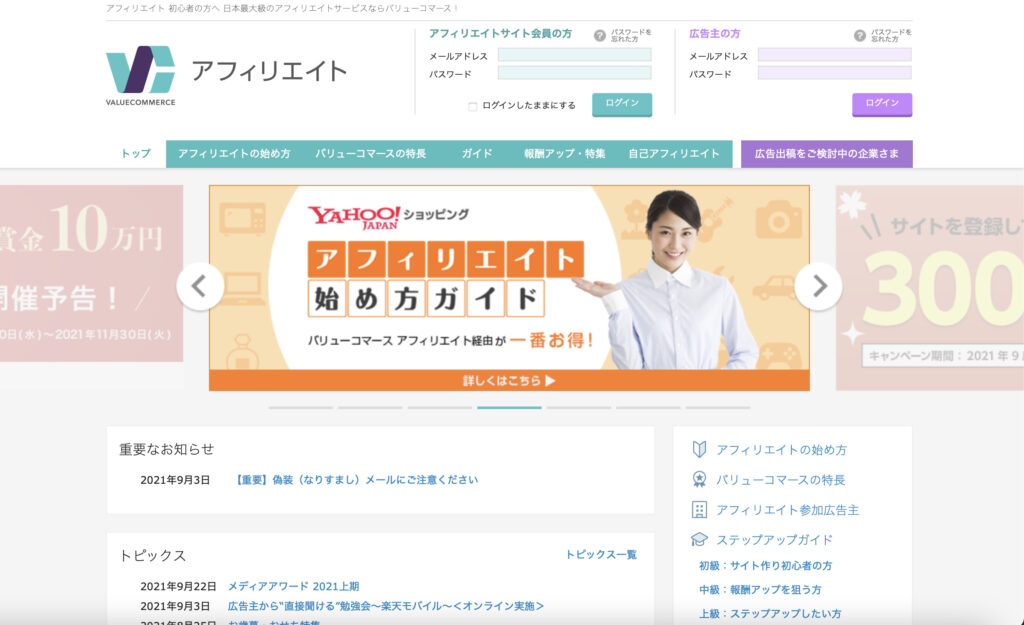This screenshot has height=625, width=1024.
Task: Show the previous carousel banner
Action: pyautogui.click(x=200, y=286)
